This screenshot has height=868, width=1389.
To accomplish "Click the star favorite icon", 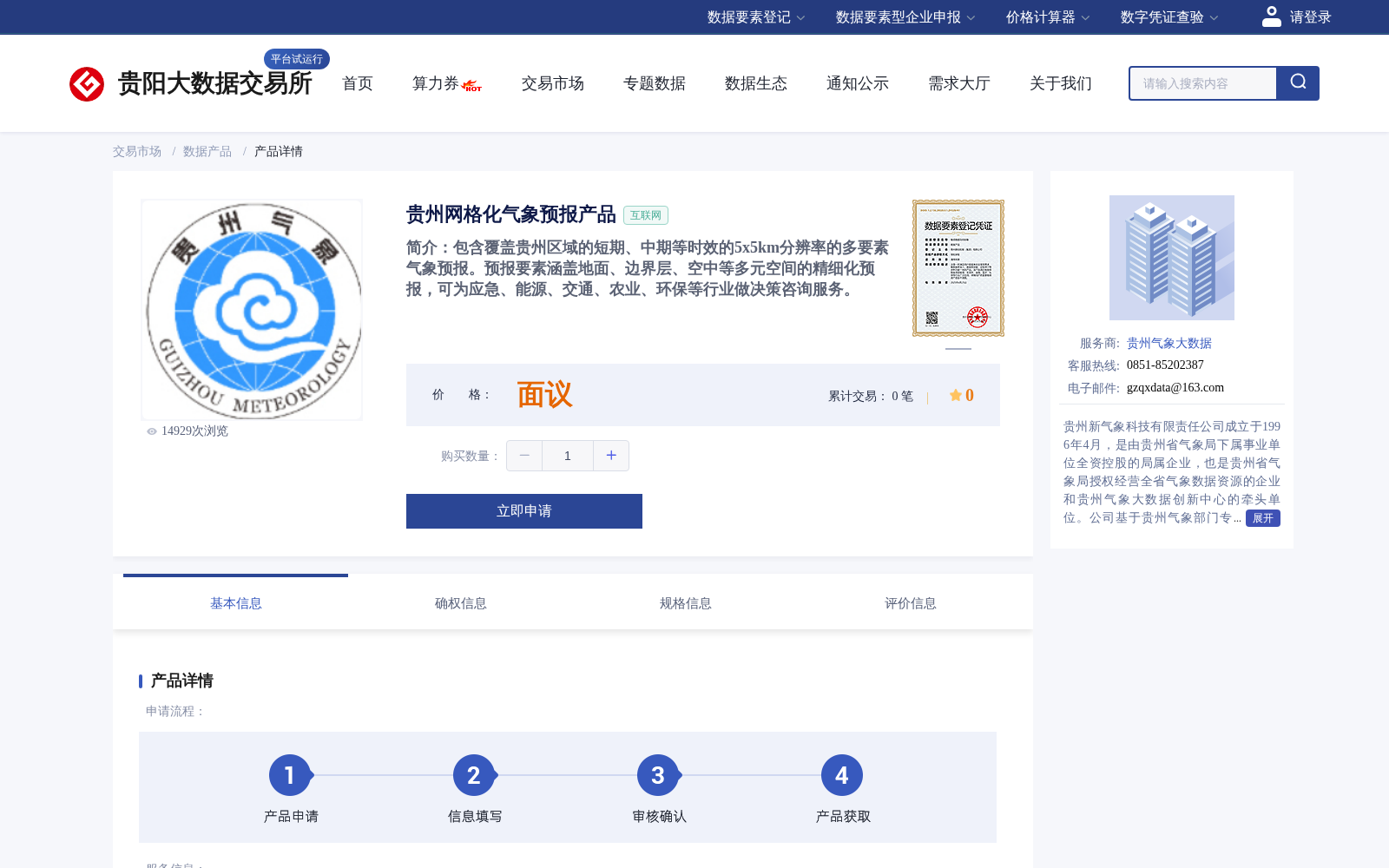I will pyautogui.click(x=955, y=395).
